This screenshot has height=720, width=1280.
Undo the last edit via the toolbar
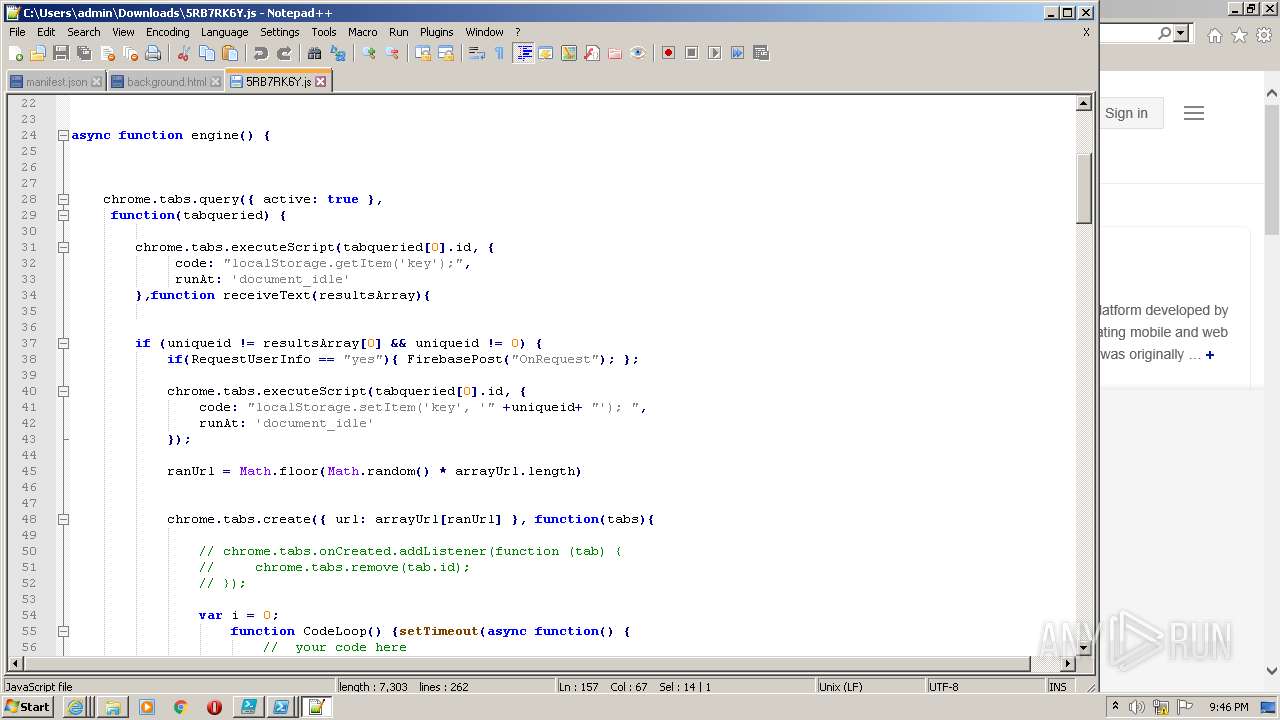pos(261,53)
